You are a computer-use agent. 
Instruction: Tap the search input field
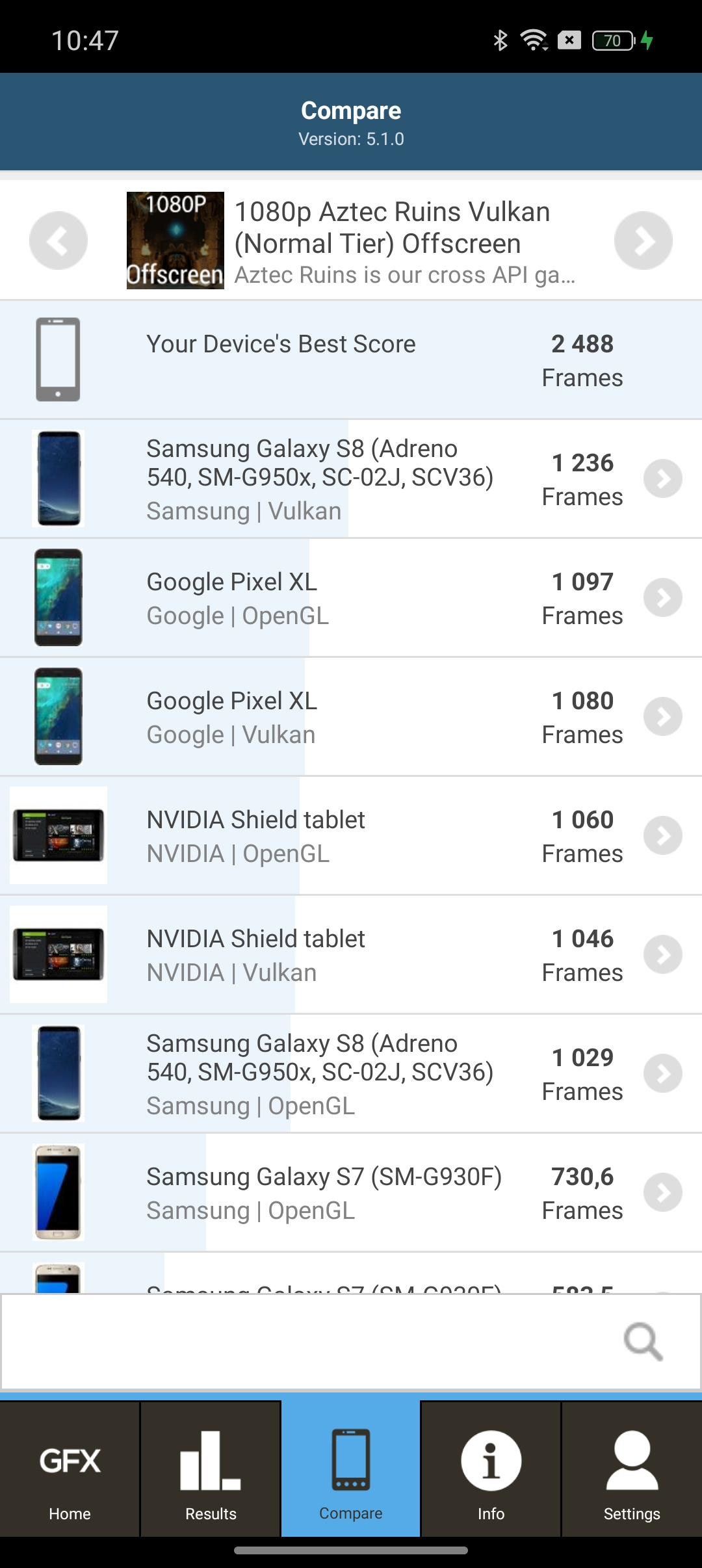point(305,1341)
